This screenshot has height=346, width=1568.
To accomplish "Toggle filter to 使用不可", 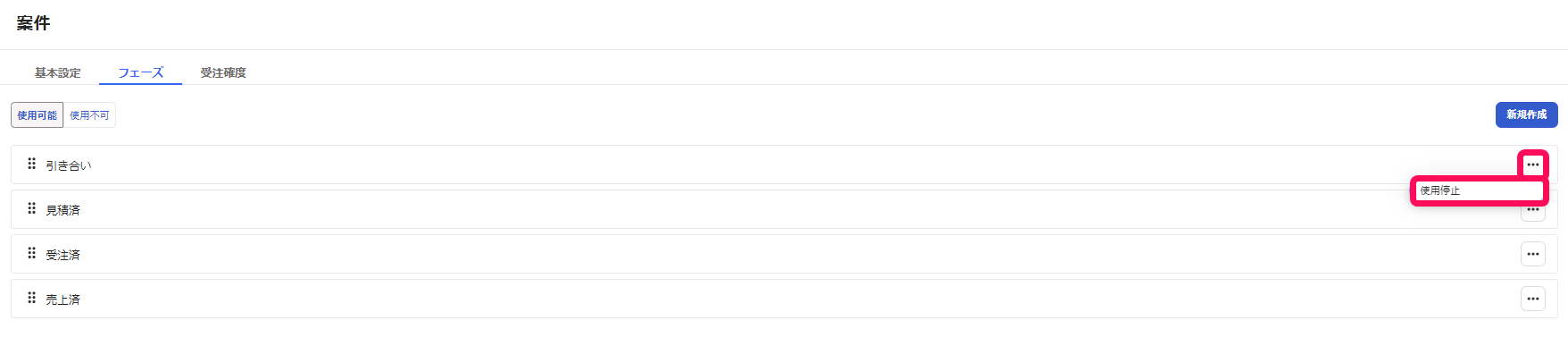I will (x=89, y=115).
